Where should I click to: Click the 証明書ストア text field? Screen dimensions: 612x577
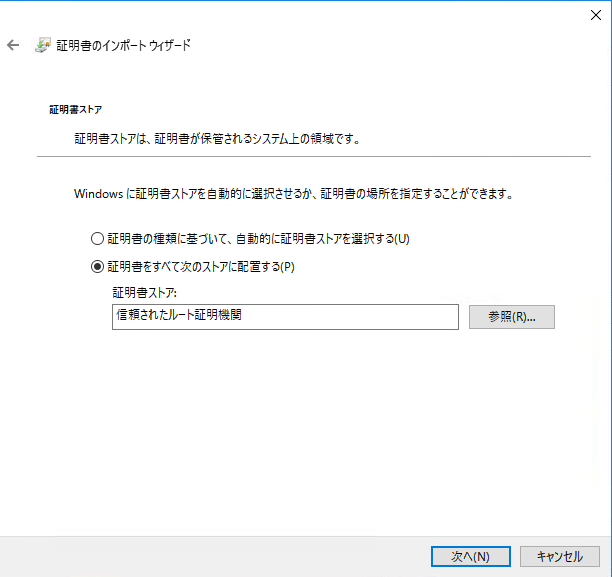(x=285, y=317)
